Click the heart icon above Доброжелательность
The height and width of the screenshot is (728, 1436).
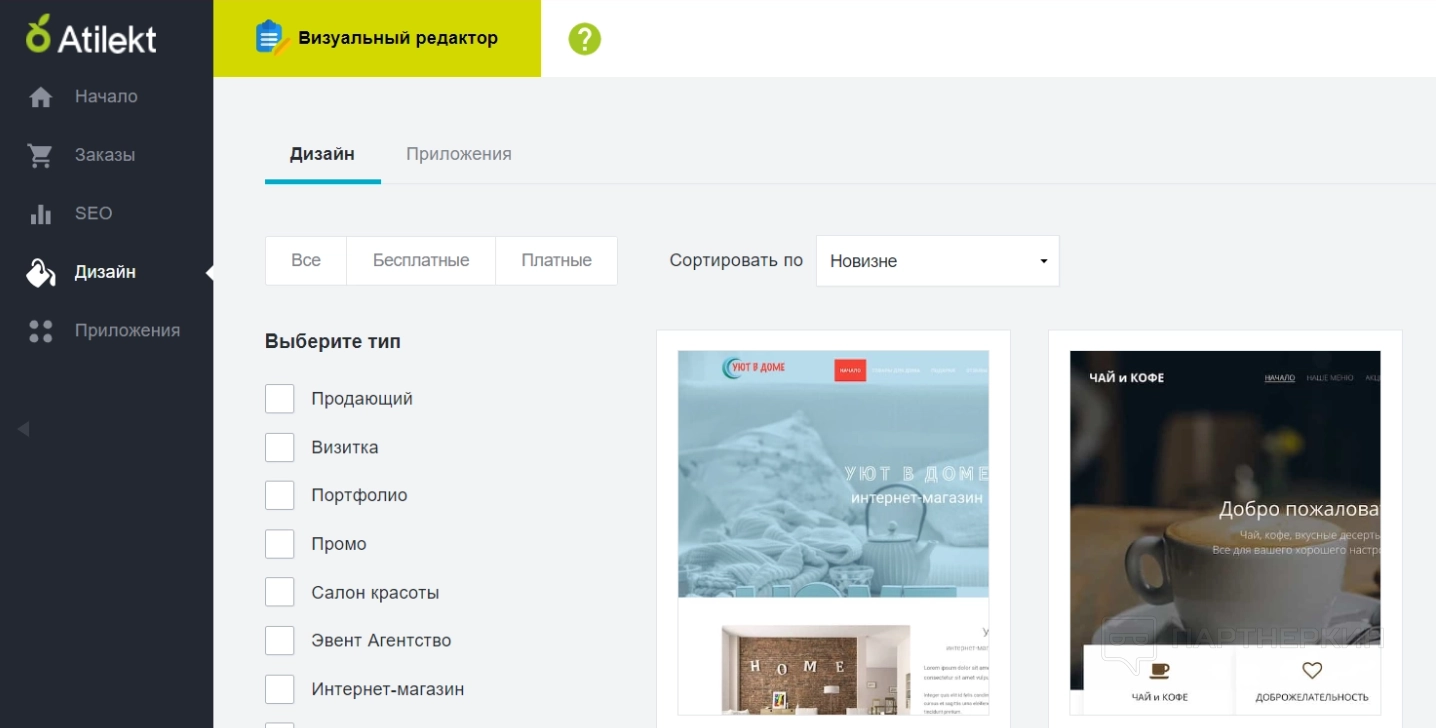pyautogui.click(x=1312, y=670)
